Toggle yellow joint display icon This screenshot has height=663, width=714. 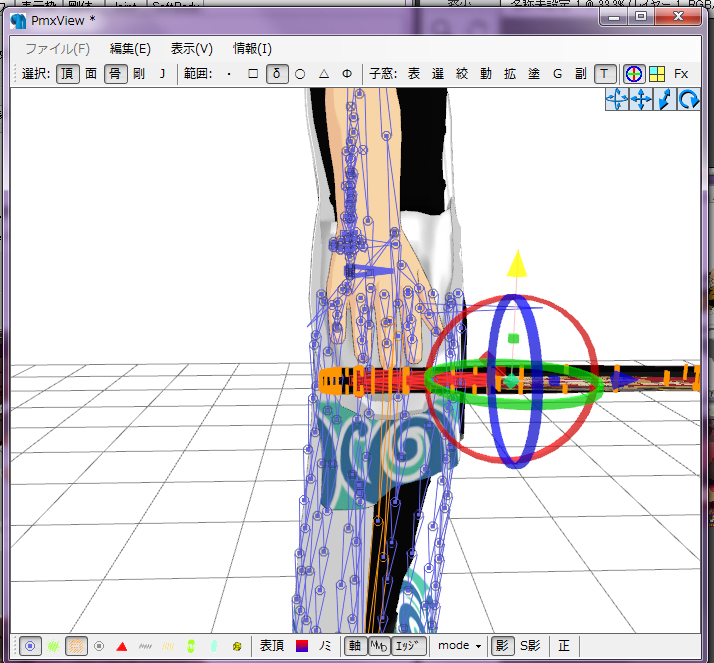tap(237, 646)
